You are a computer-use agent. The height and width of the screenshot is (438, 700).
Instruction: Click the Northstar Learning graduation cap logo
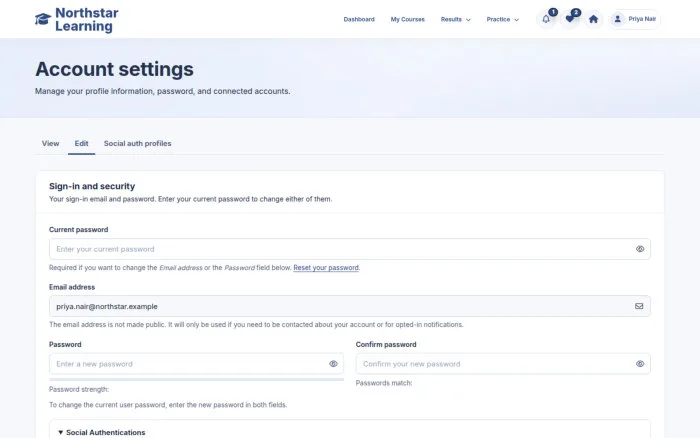point(43,19)
